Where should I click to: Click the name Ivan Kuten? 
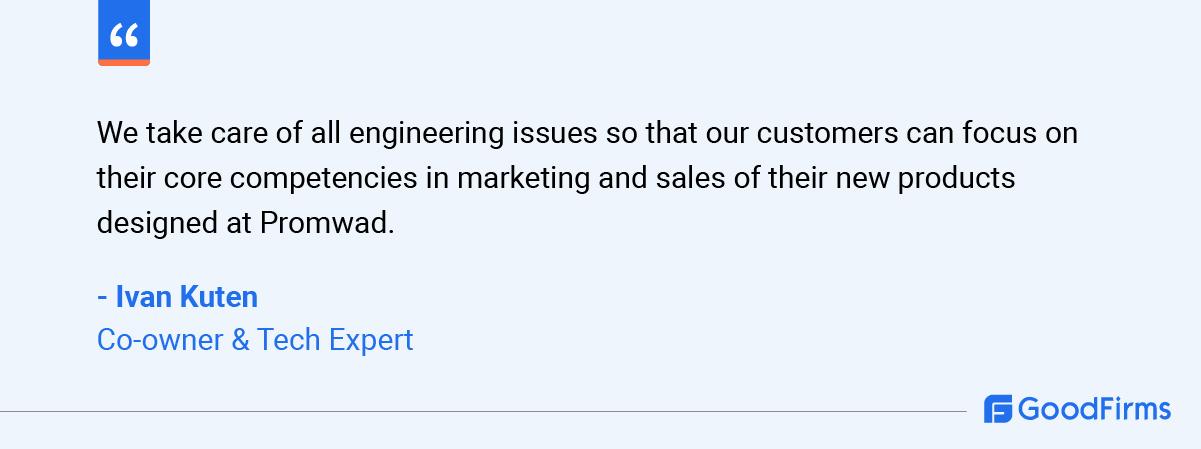pos(187,297)
